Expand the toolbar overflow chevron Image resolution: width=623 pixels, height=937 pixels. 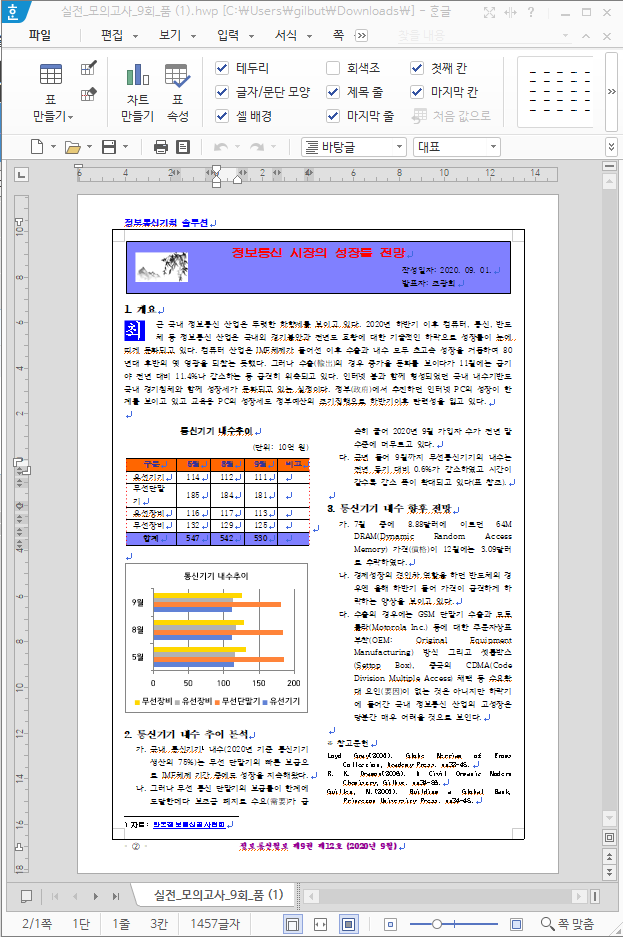(611, 147)
